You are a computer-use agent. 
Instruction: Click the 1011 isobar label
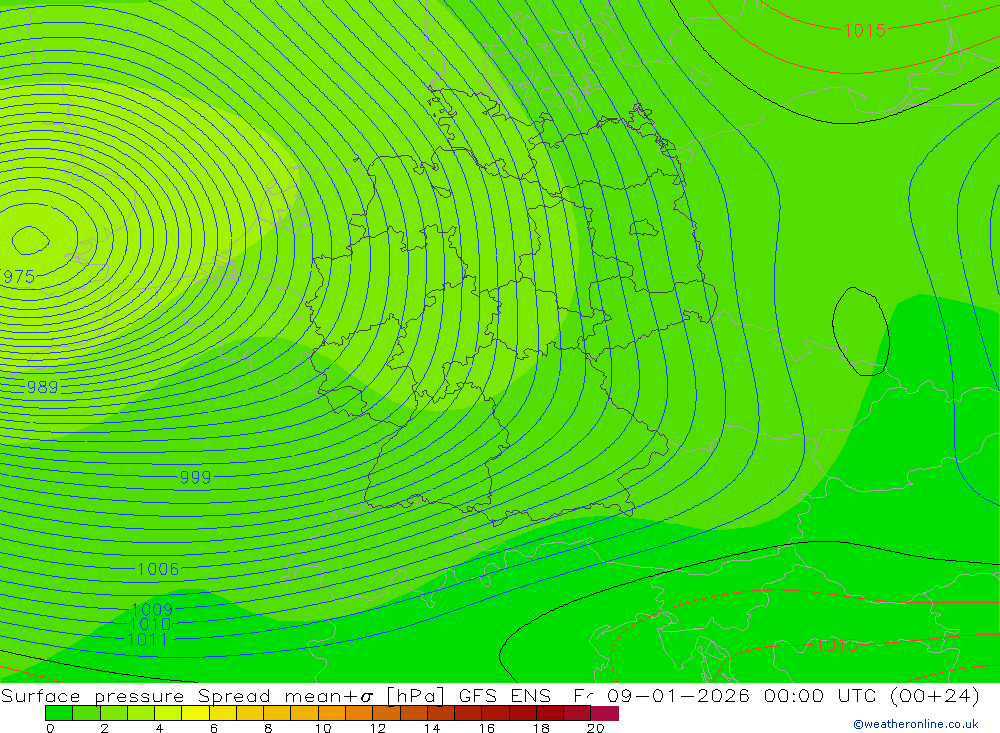(148, 639)
